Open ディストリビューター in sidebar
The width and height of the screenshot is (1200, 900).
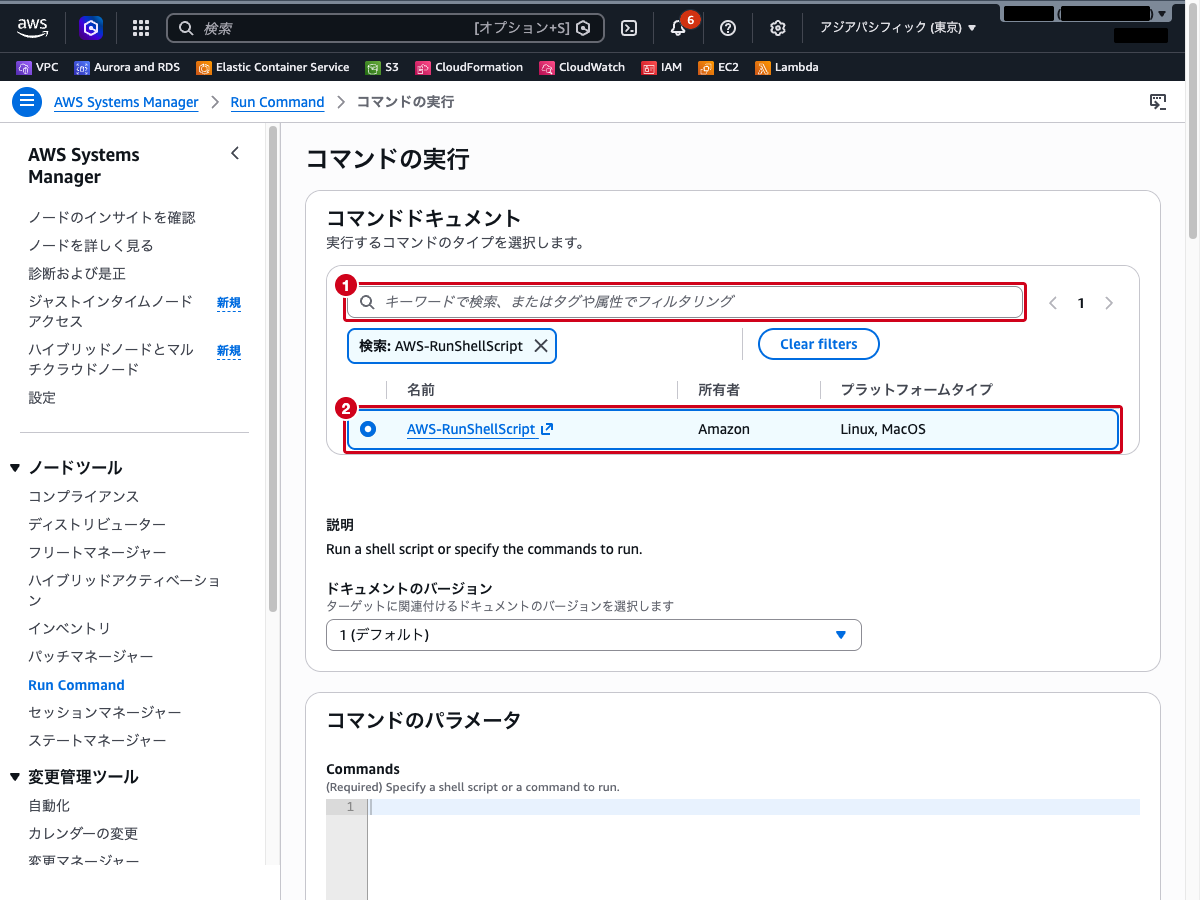coord(97,524)
